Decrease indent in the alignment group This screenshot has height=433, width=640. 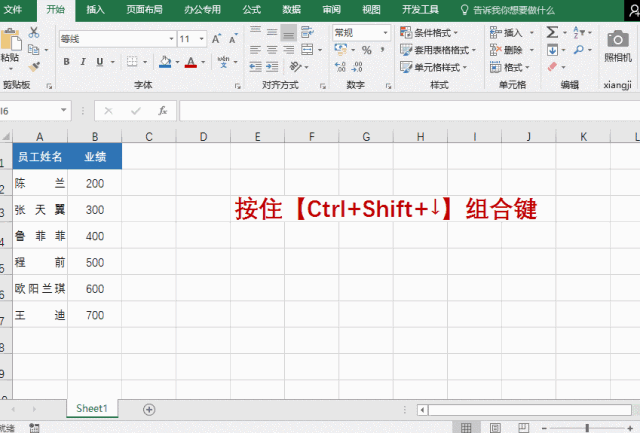tap(256, 67)
